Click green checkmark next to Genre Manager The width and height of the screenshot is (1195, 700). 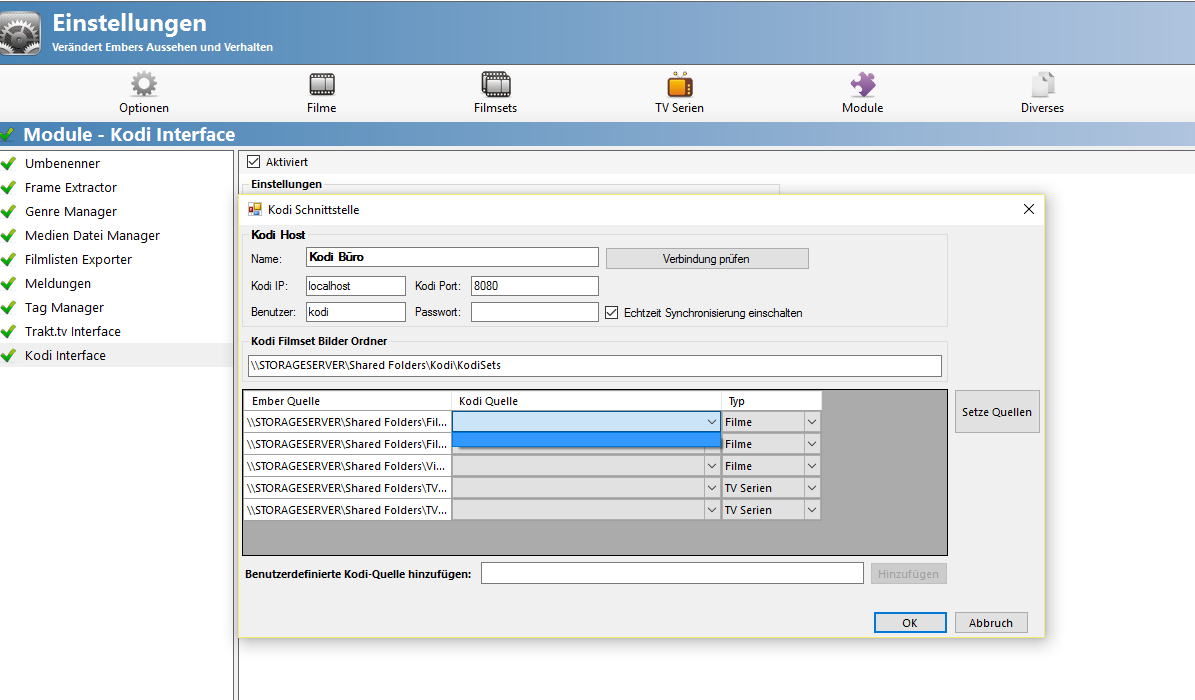[8, 211]
